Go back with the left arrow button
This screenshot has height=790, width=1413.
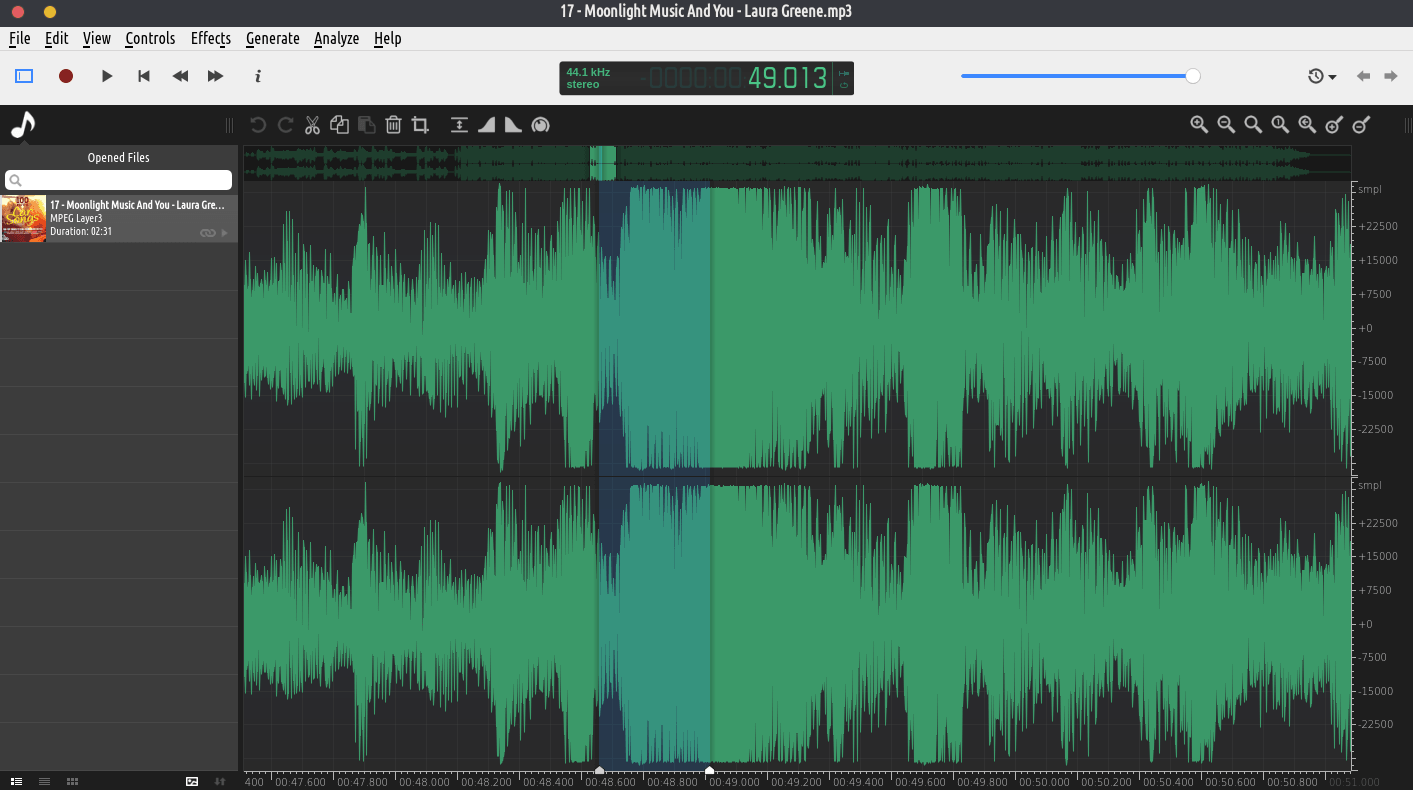coord(1363,76)
